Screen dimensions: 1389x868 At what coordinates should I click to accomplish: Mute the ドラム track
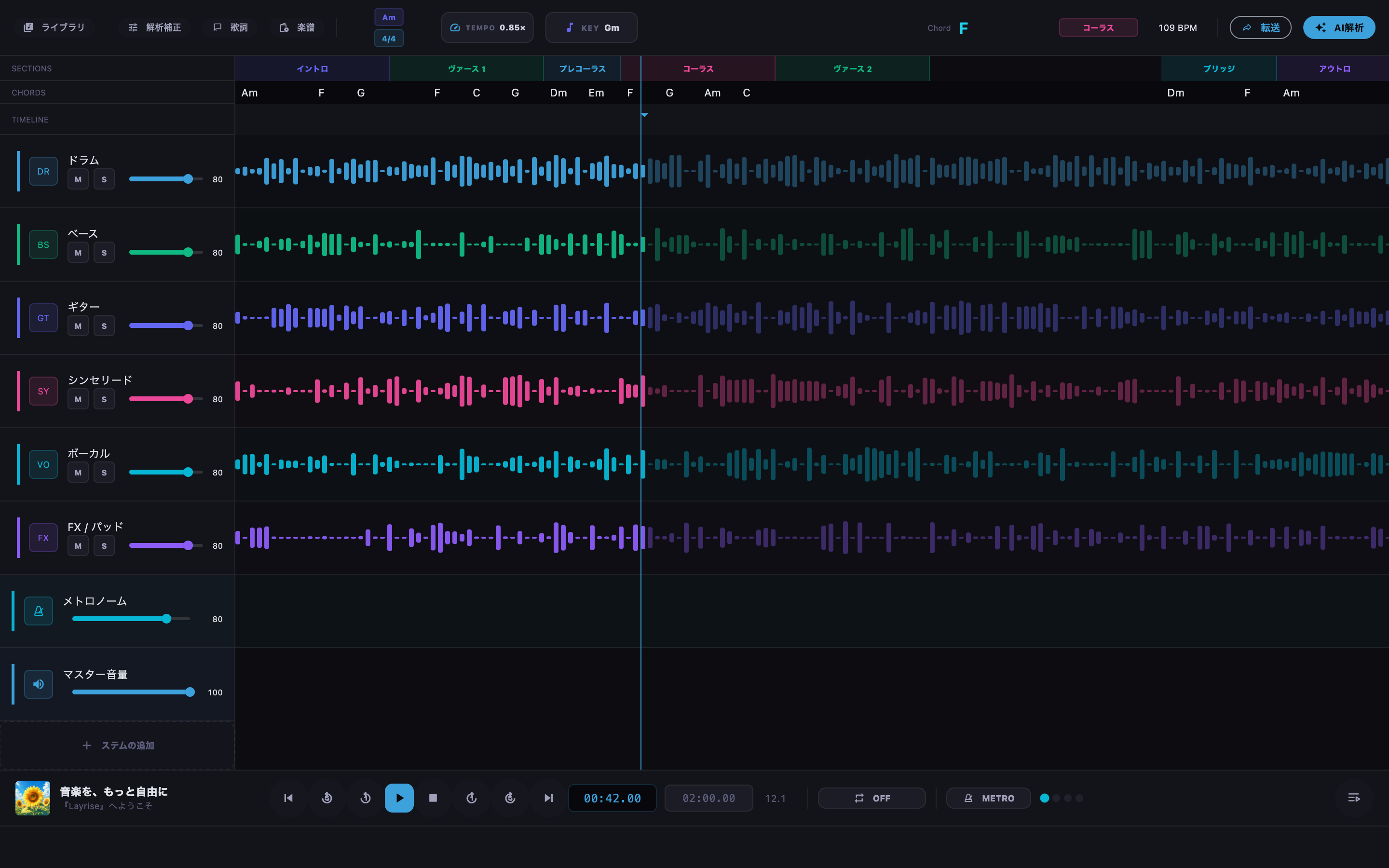coord(78,179)
